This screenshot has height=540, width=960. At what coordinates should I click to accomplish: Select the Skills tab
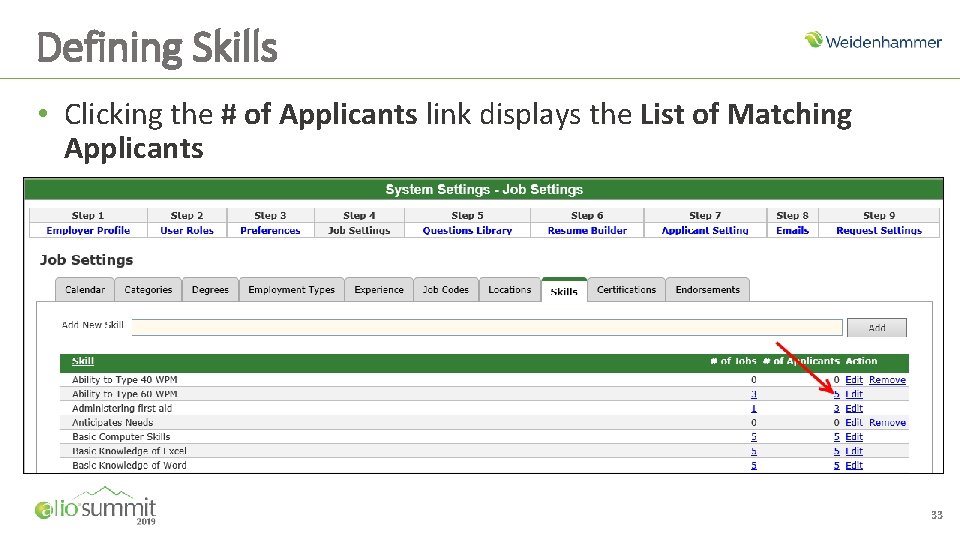[564, 291]
